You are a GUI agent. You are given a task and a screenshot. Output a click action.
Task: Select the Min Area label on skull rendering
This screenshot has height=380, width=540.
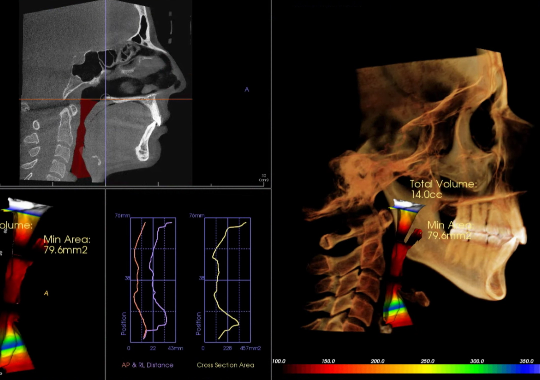pos(449,230)
